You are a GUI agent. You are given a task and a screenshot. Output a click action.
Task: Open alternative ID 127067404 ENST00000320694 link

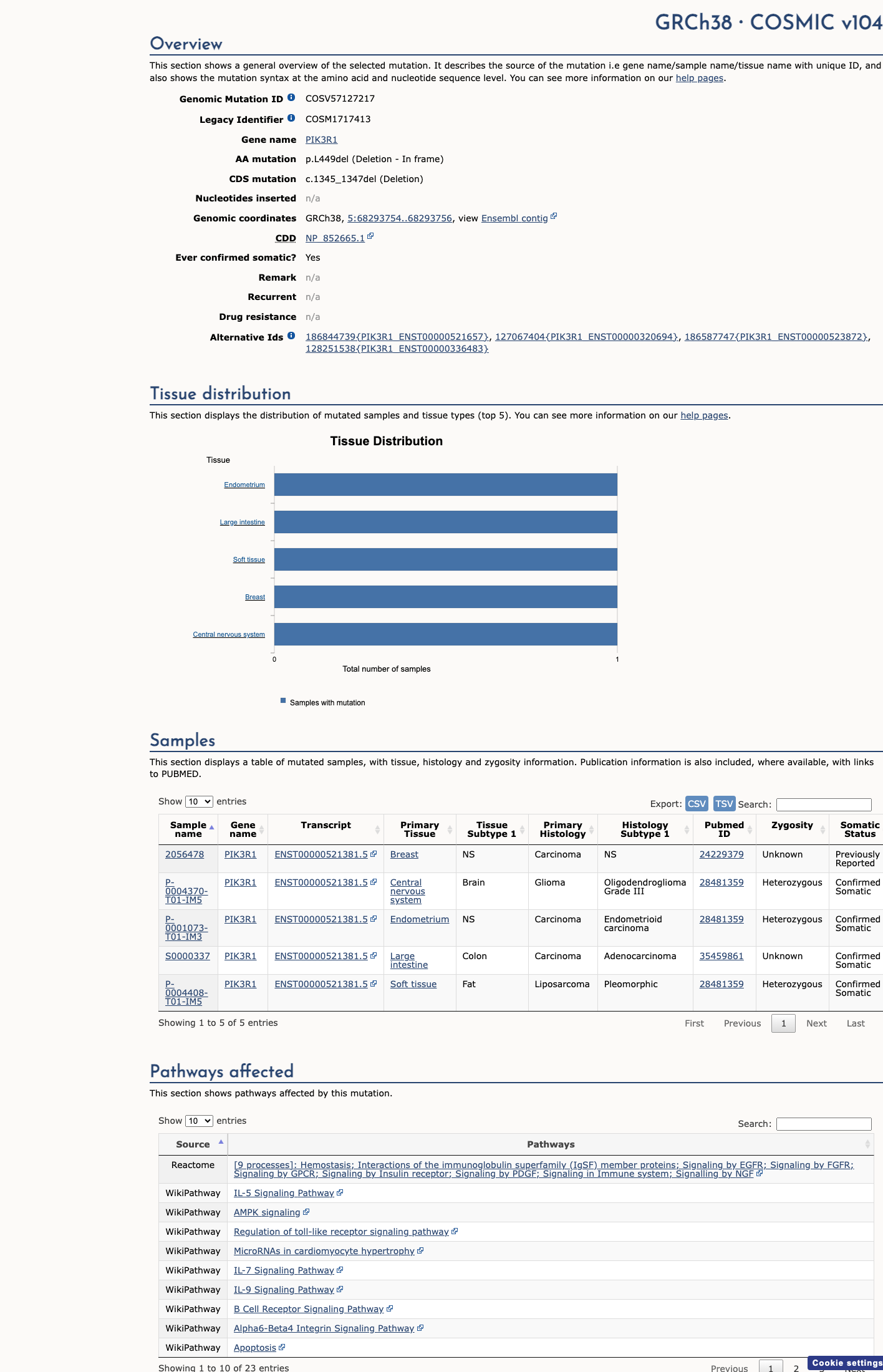click(586, 337)
